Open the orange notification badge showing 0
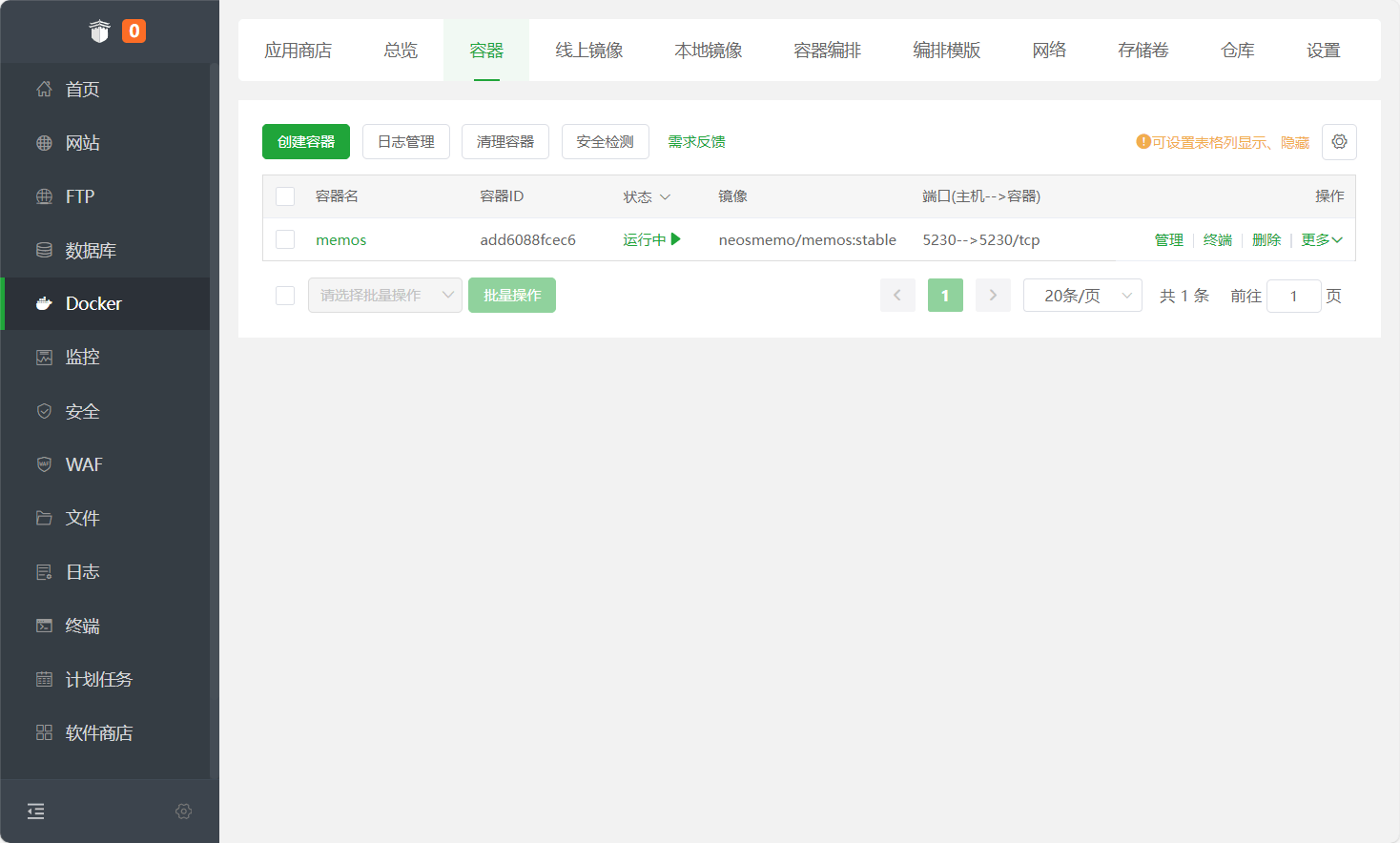The width and height of the screenshot is (1400, 843). [x=134, y=31]
